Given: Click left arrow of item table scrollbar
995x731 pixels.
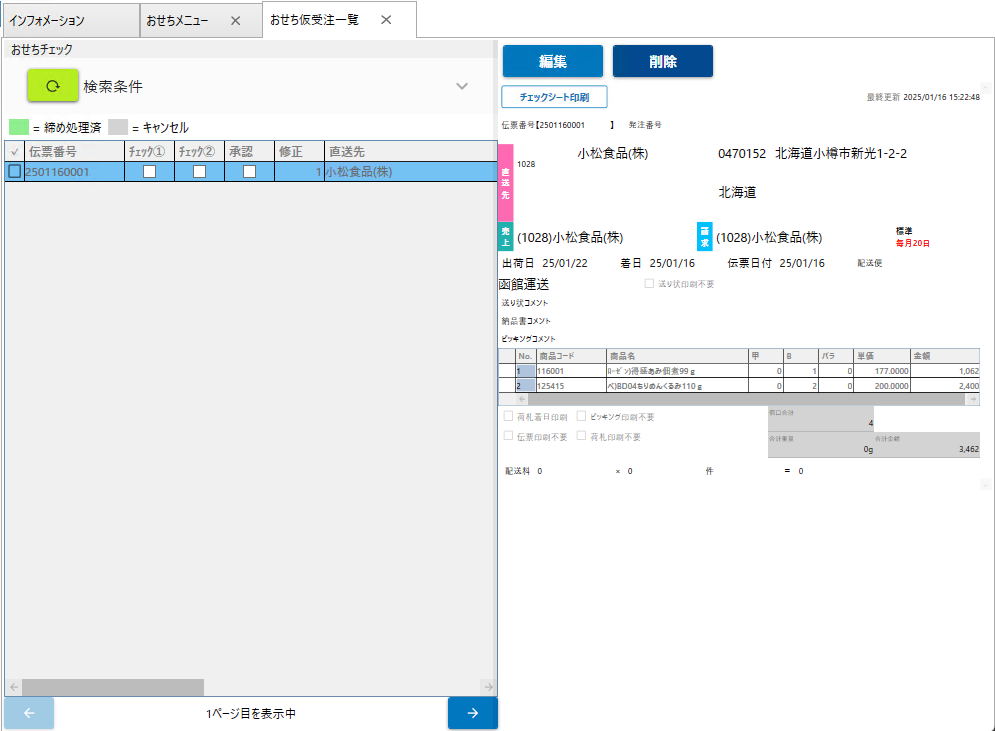Looking at the screenshot, I should [522, 399].
